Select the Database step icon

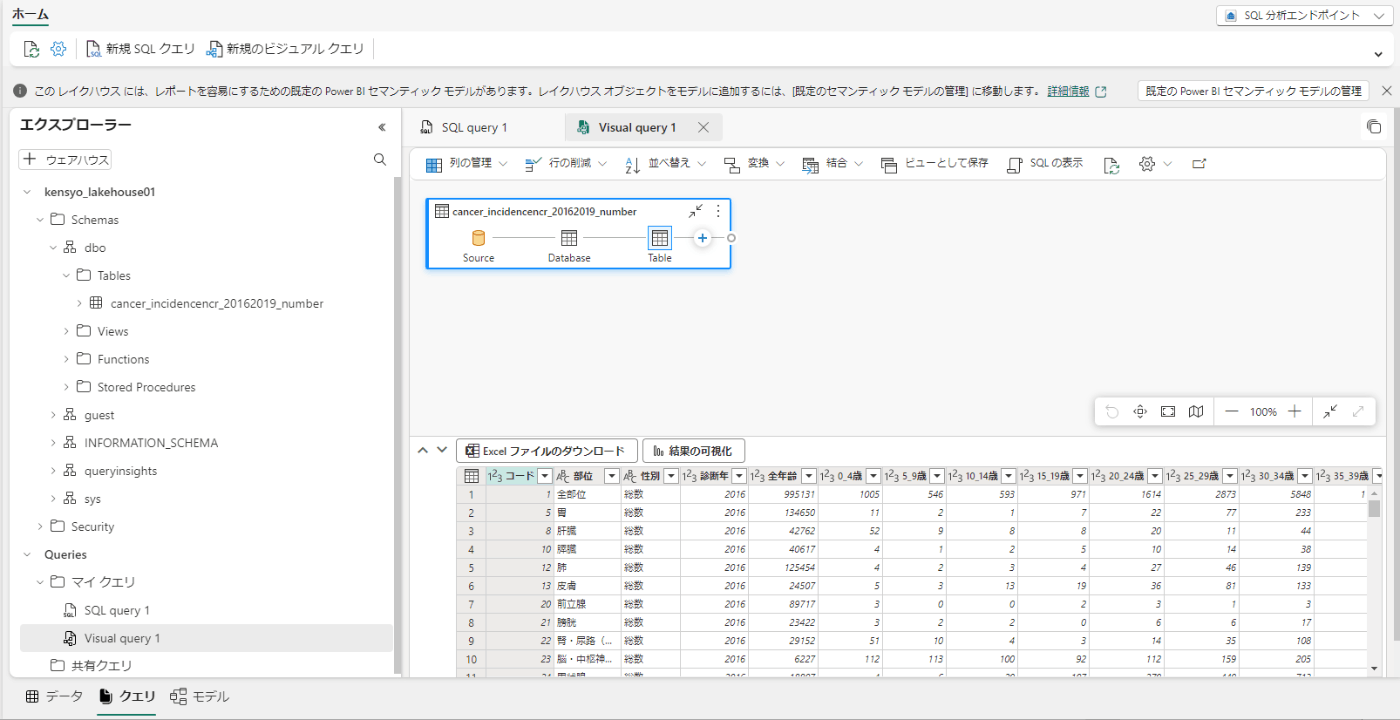point(569,238)
